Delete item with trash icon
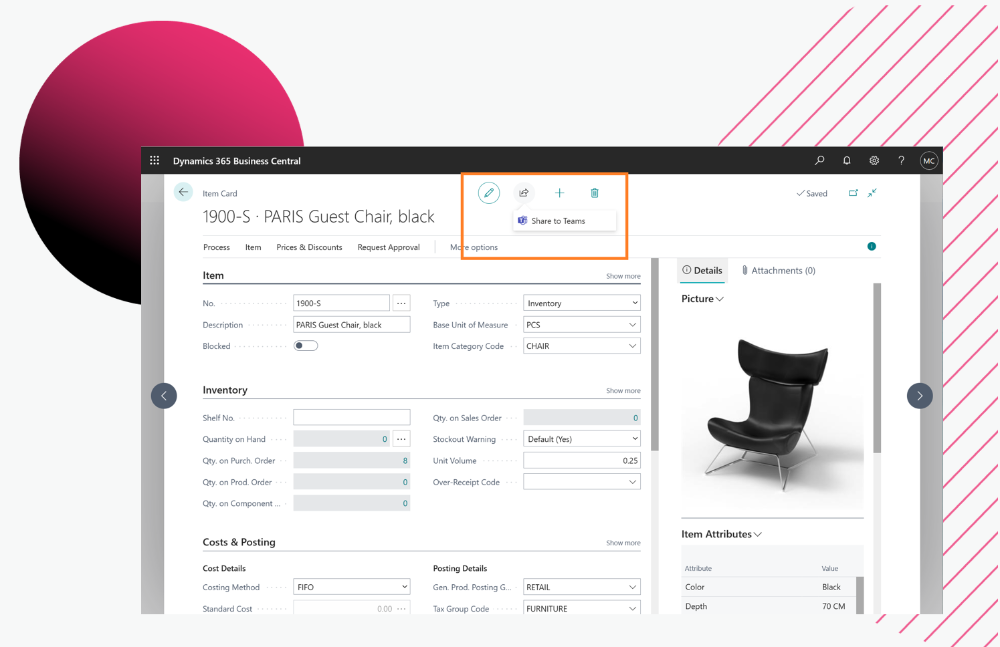This screenshot has height=647, width=1000. [594, 193]
